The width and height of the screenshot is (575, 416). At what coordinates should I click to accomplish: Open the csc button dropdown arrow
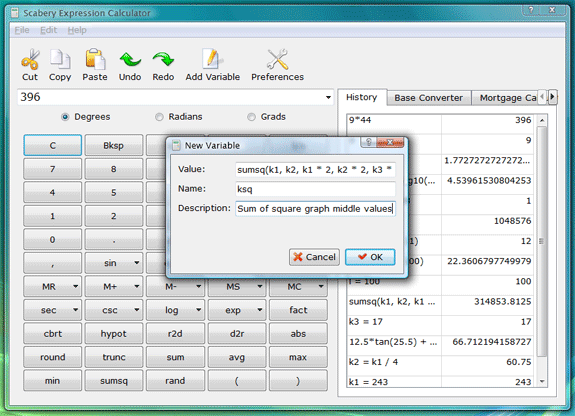pos(136,310)
